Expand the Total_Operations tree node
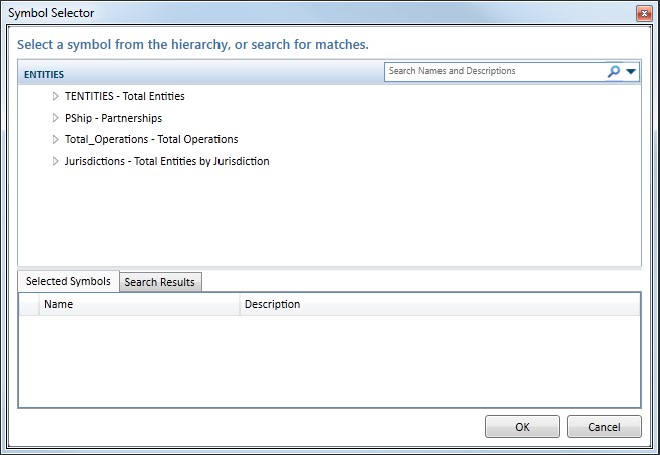Viewport: 660px width, 455px height. 56,139
